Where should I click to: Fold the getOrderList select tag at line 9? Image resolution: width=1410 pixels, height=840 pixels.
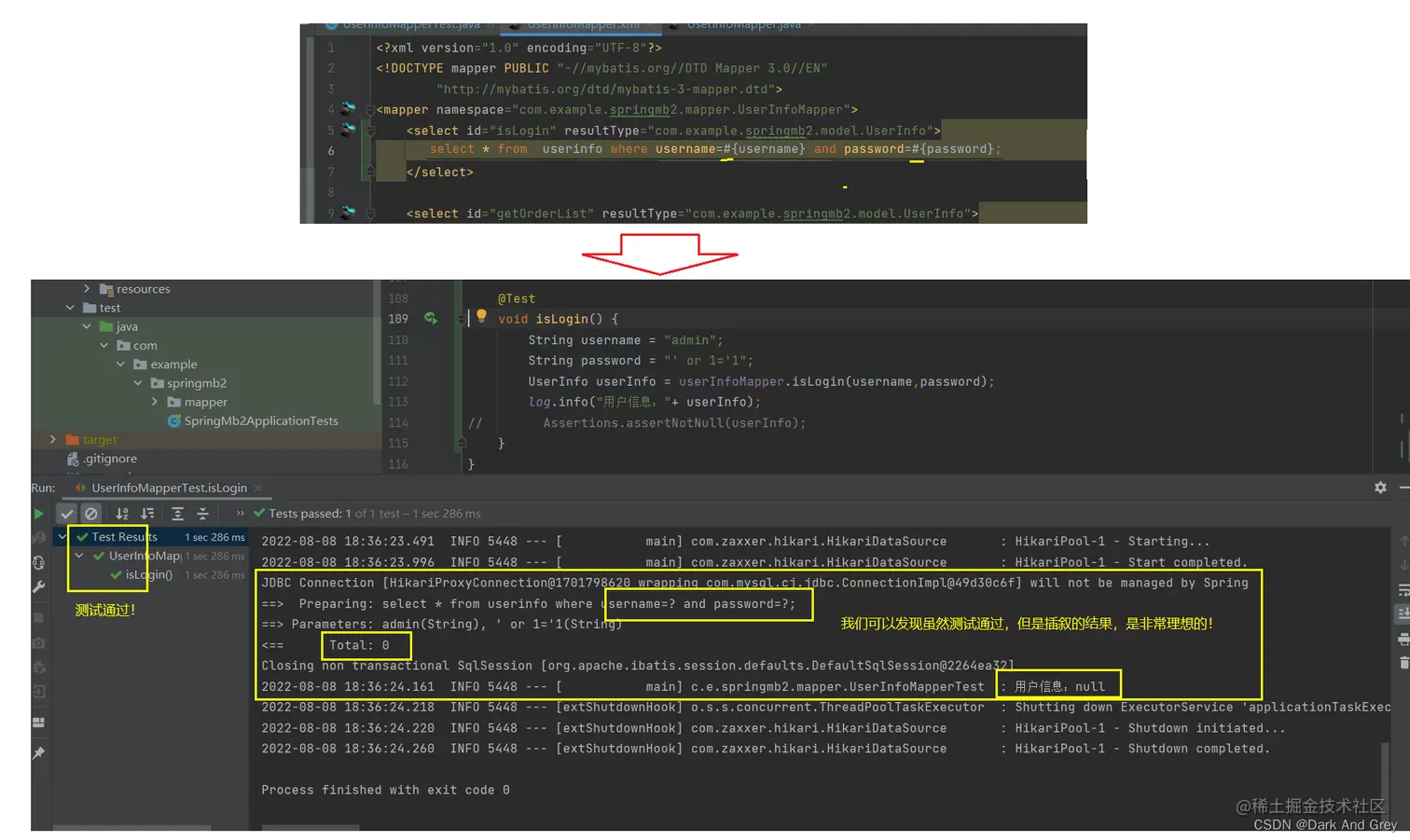coord(370,214)
